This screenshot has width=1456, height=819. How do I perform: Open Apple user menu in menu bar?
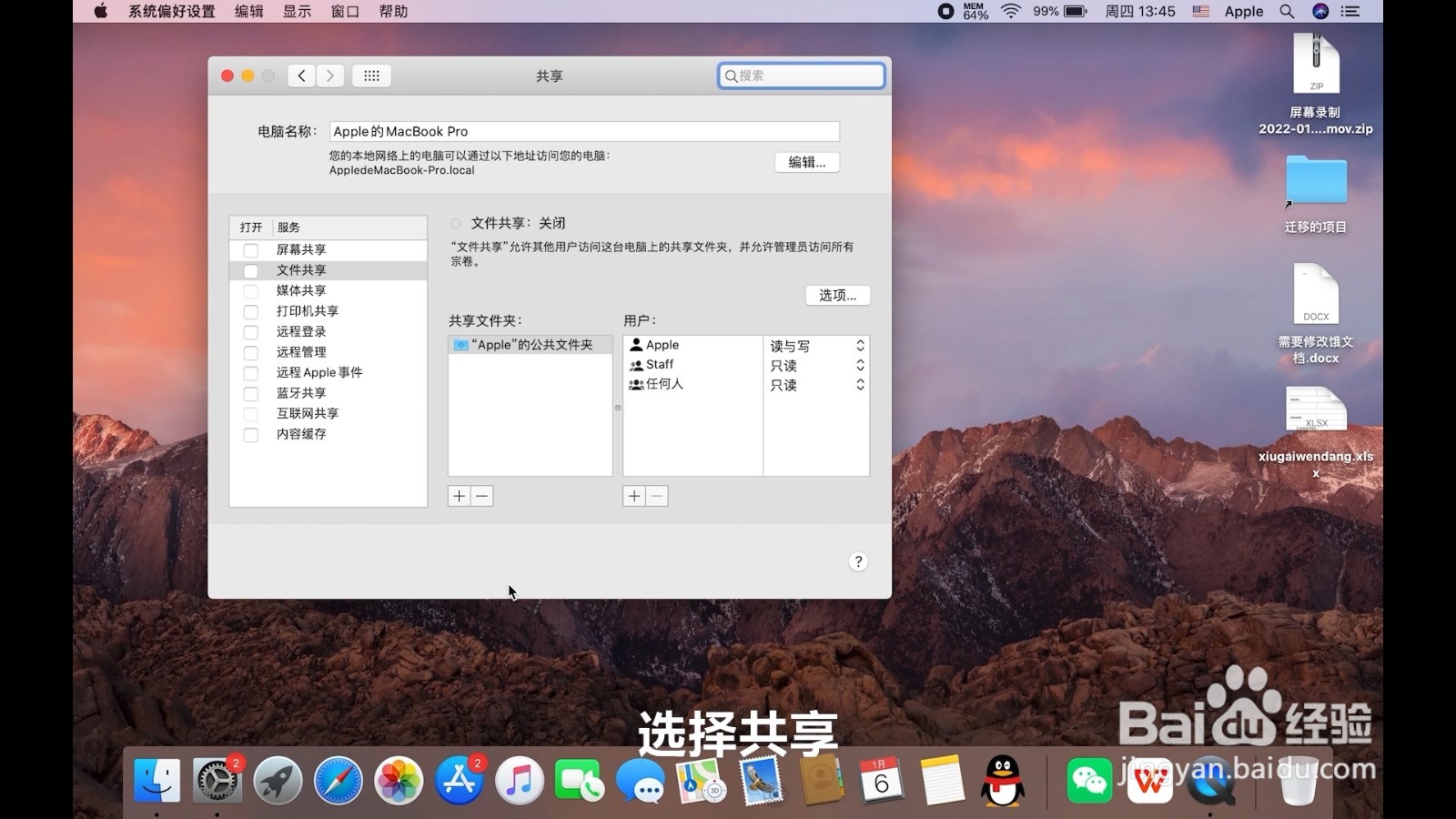[x=1244, y=11]
